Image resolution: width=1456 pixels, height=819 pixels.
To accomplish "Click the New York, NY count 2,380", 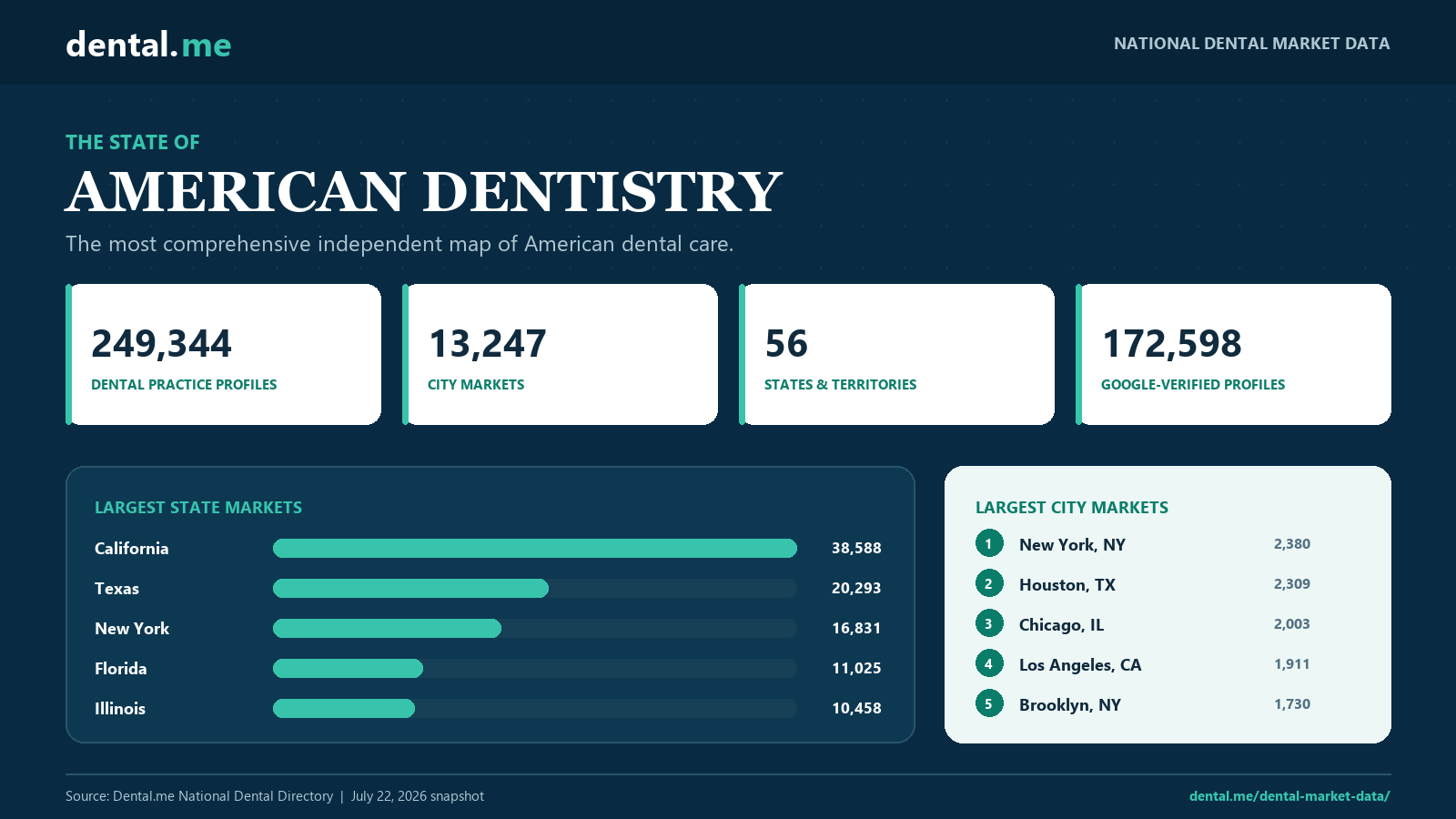I will click(x=1292, y=544).
